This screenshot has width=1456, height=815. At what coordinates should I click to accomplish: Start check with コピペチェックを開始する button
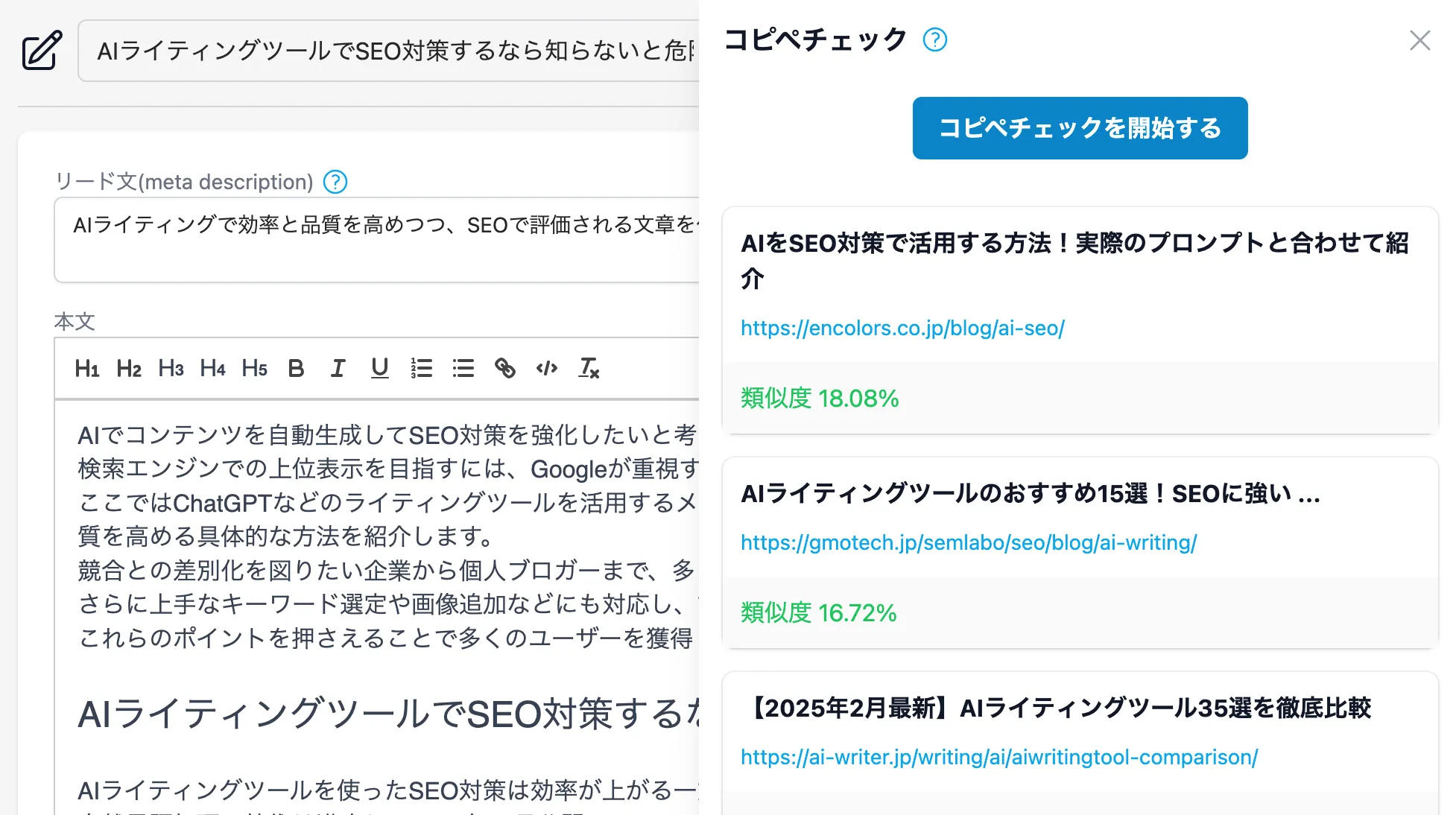pyautogui.click(x=1080, y=128)
